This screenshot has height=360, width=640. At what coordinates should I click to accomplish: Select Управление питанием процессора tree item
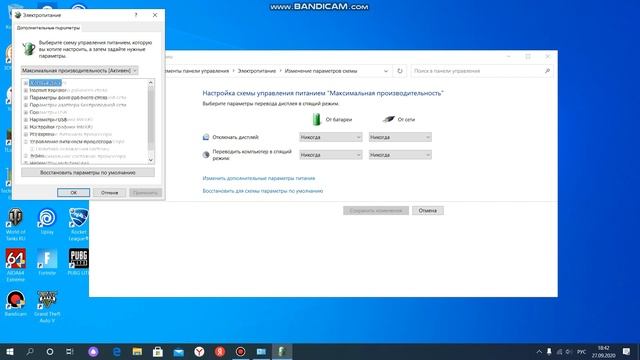tap(71, 142)
